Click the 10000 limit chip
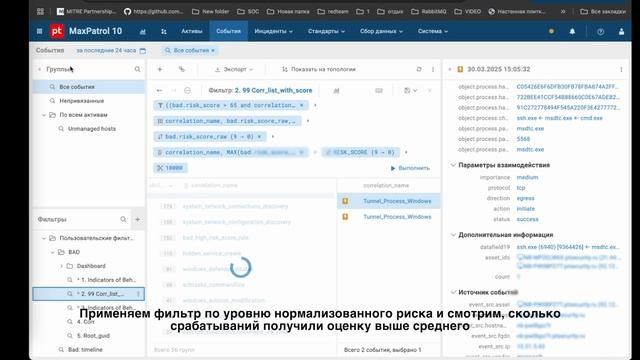 171,168
